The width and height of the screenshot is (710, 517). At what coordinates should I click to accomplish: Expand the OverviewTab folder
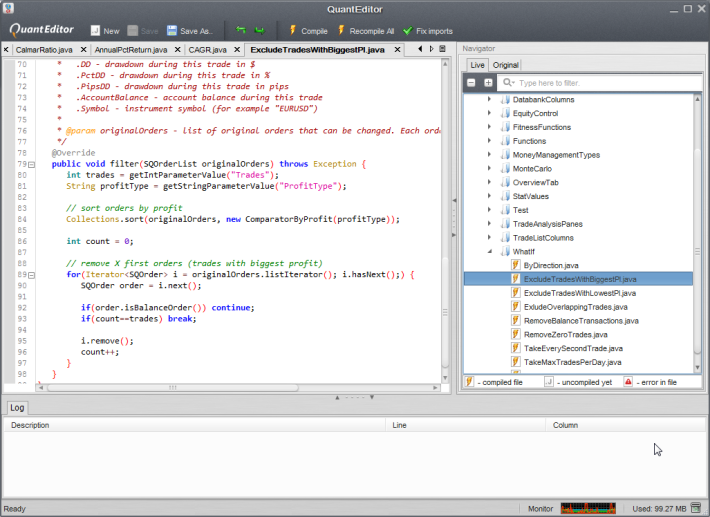tap(489, 182)
